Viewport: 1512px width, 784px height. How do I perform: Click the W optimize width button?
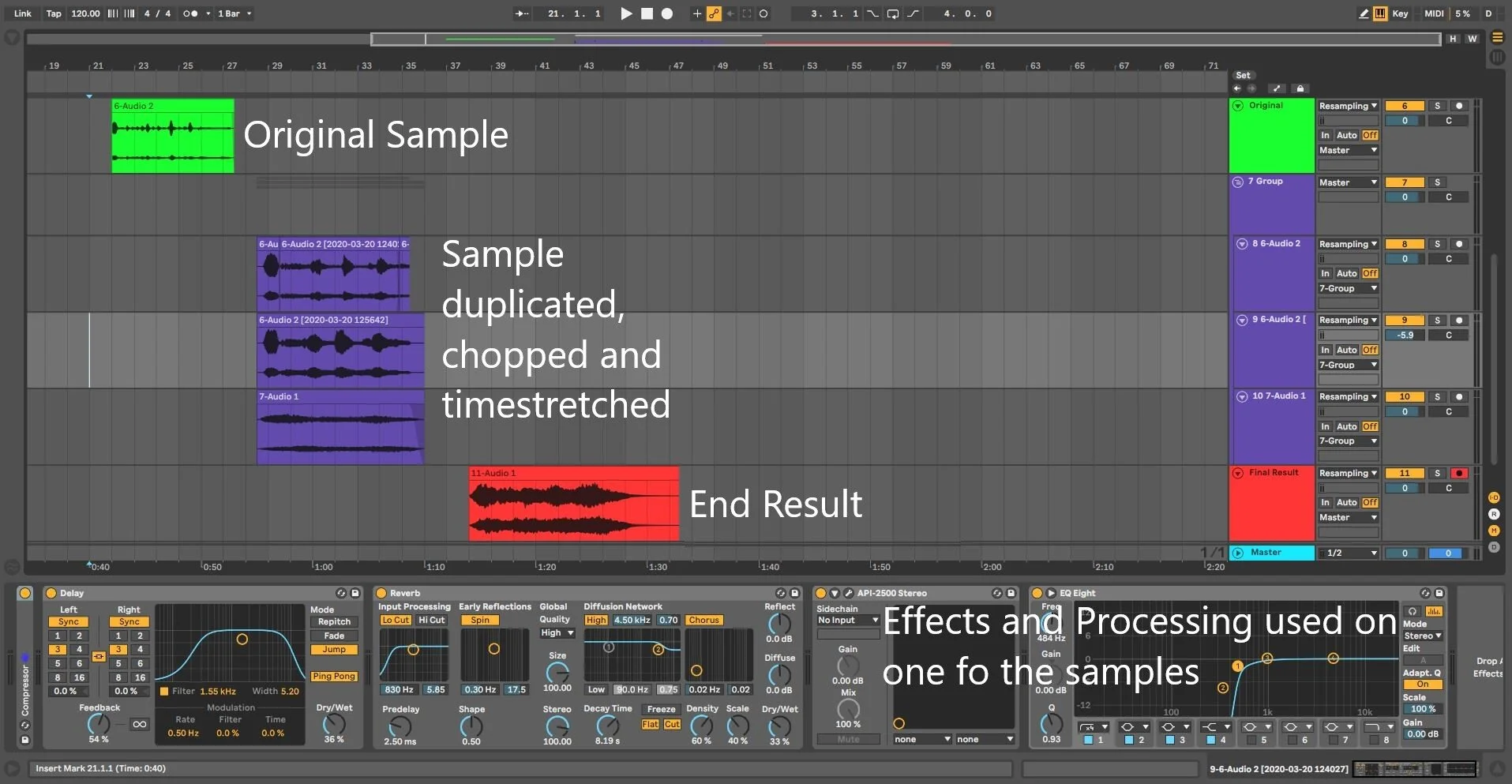click(x=1472, y=39)
